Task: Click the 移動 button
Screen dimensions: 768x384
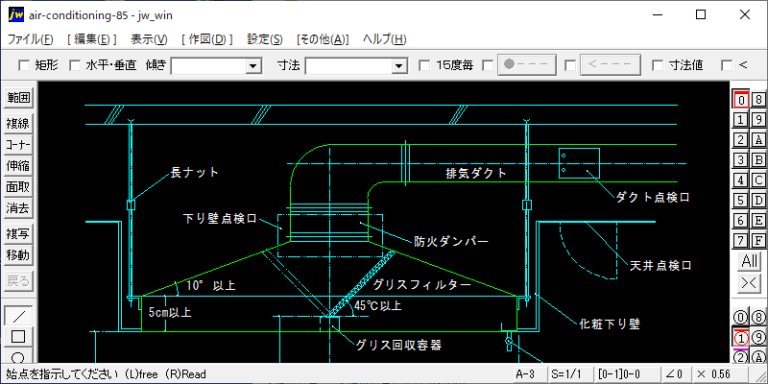Action: pos(18,255)
